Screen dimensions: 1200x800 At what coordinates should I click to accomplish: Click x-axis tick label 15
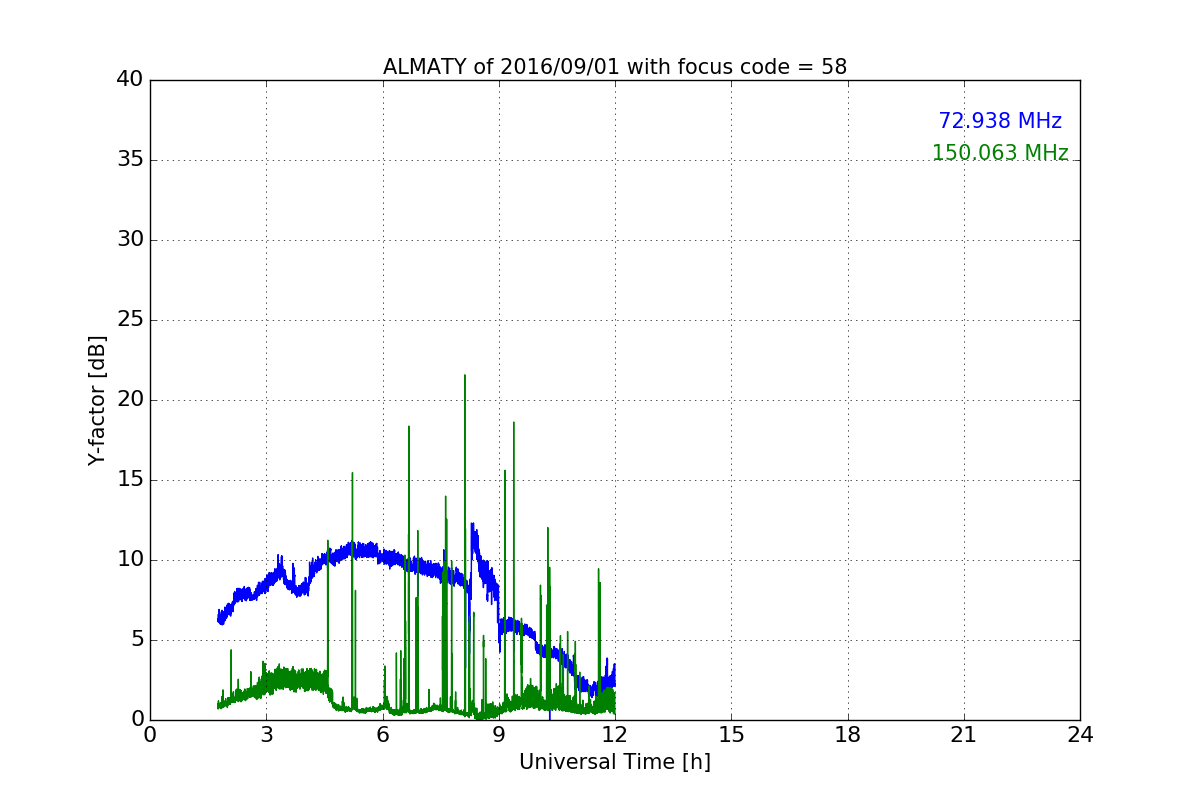click(x=731, y=734)
